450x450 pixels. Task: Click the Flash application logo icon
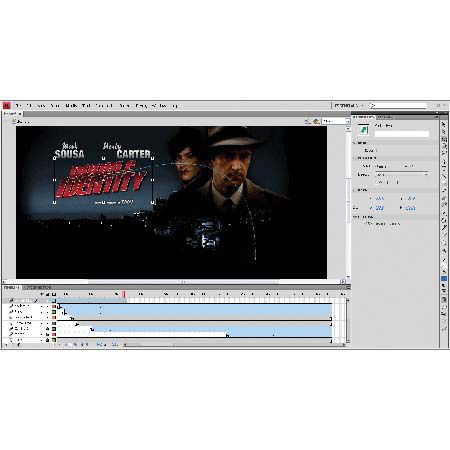click(x=7, y=106)
